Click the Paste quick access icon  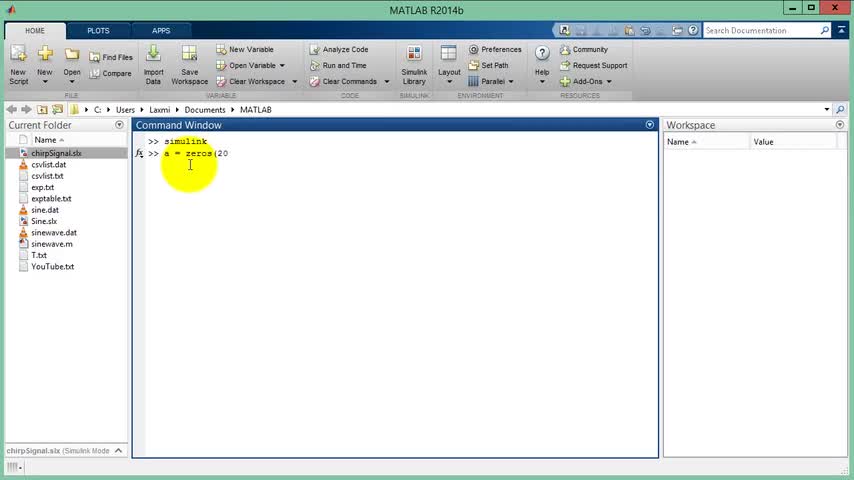(x=629, y=31)
